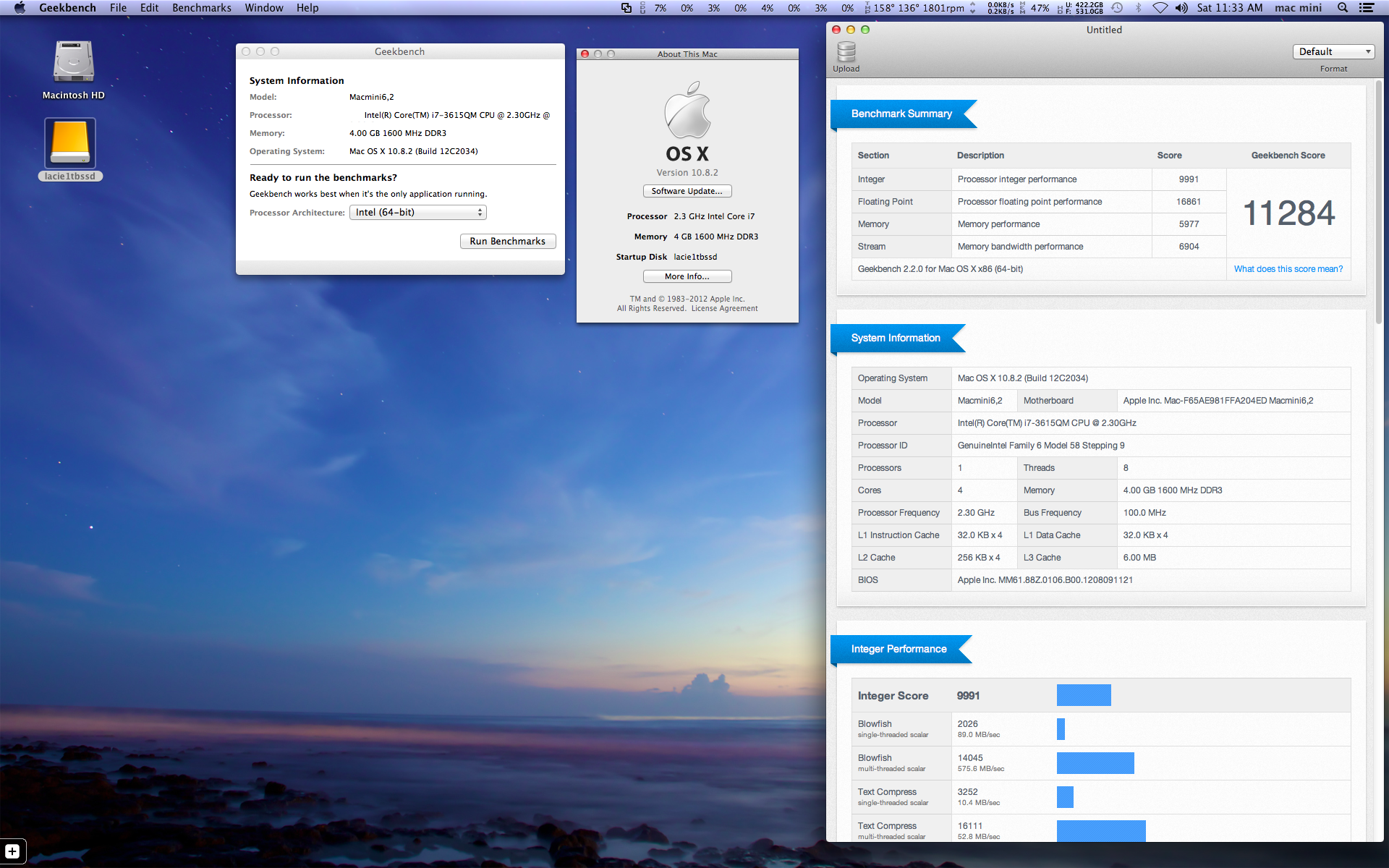The height and width of the screenshot is (868, 1389).
Task: Open Spotlight search magnifier
Action: point(1343,8)
